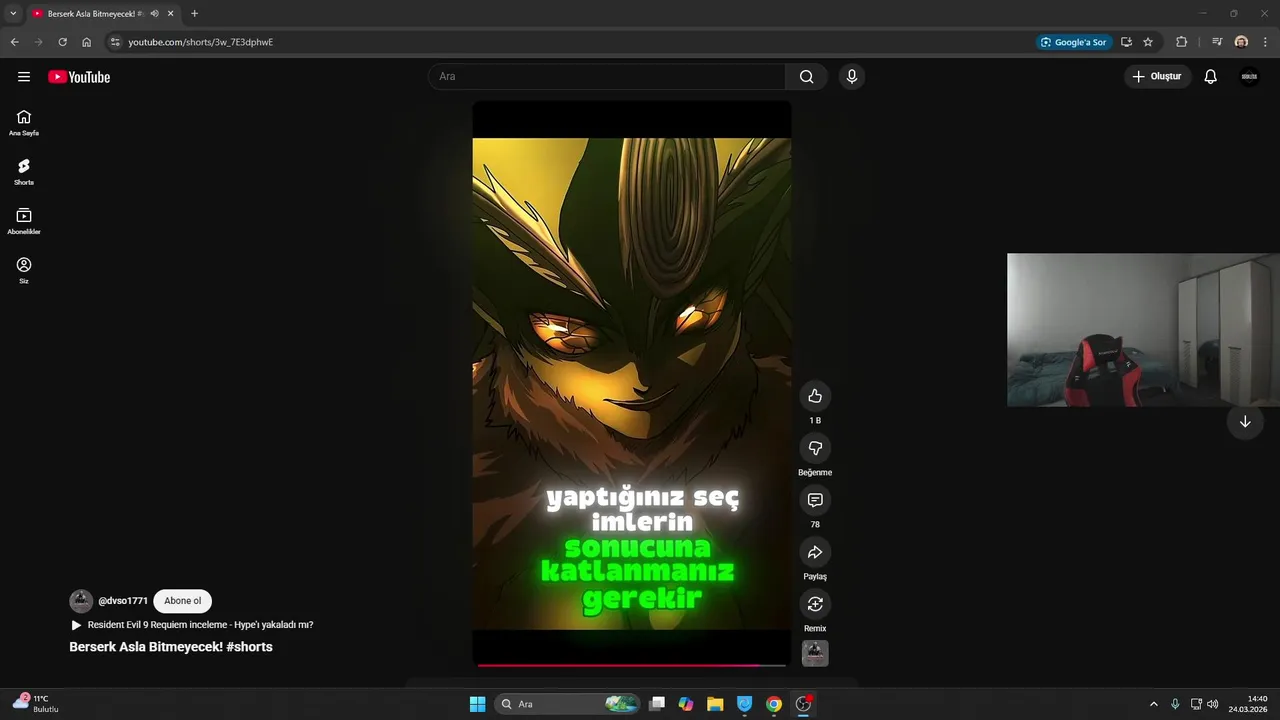
Task: Open YouTube notifications bell
Action: (x=1210, y=77)
